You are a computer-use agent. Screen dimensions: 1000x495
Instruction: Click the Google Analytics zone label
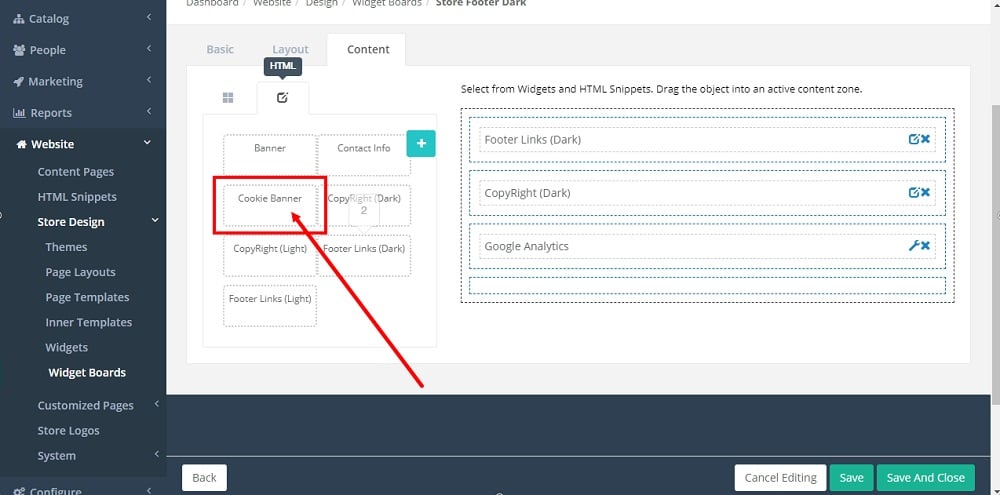pyautogui.click(x=526, y=246)
